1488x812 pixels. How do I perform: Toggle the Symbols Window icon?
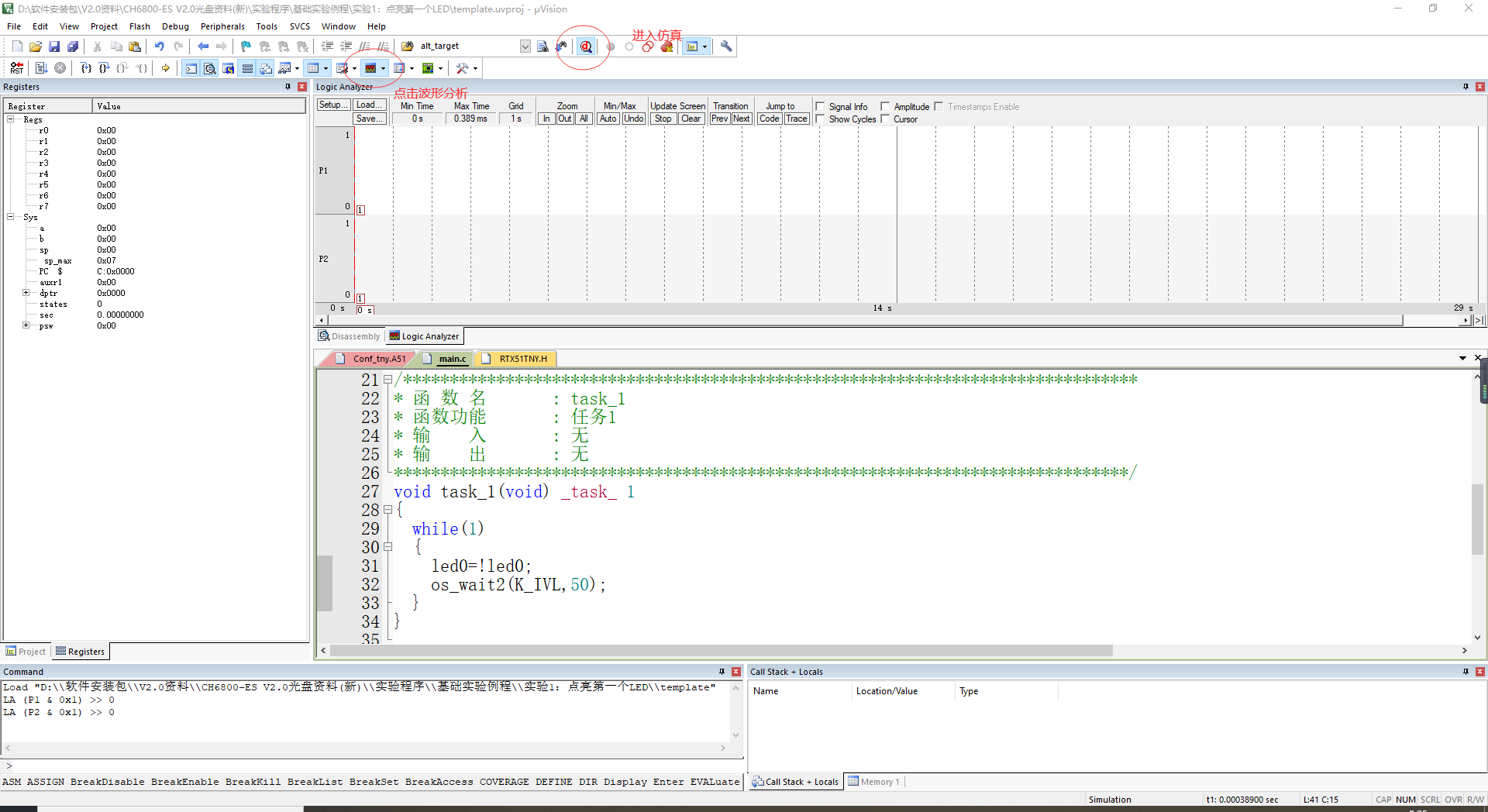pyautogui.click(x=228, y=68)
